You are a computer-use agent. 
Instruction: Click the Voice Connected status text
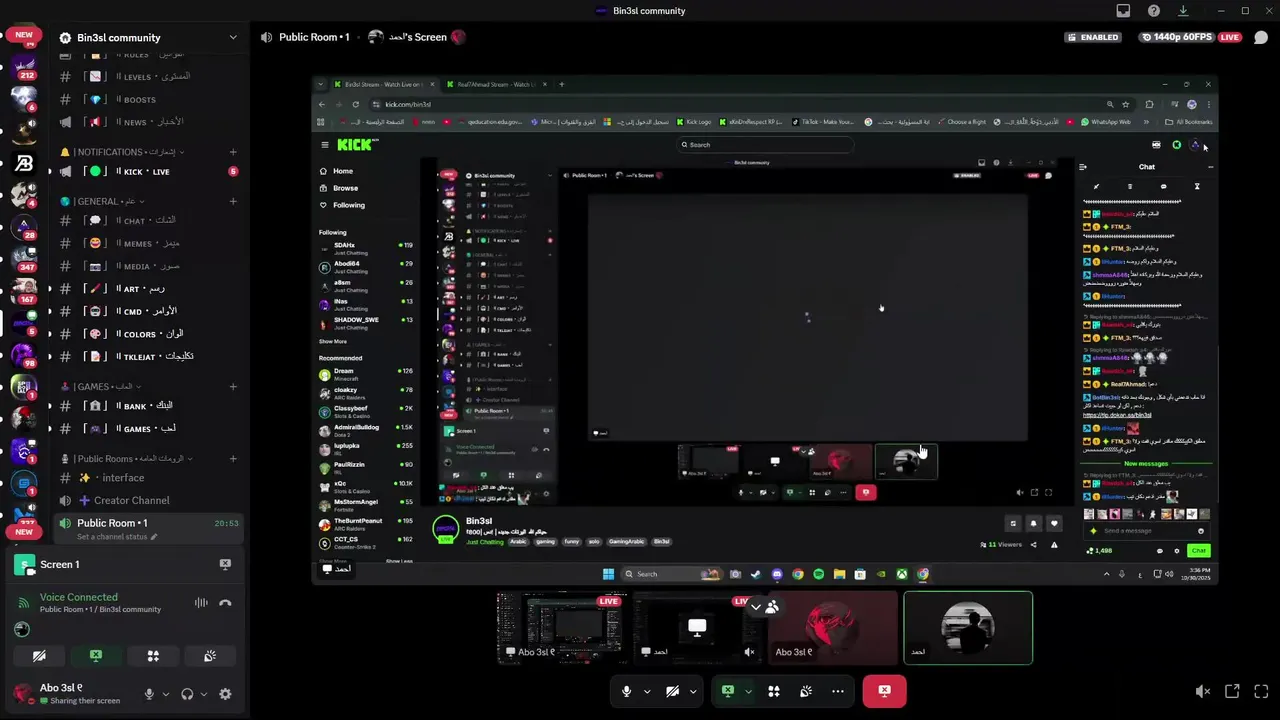pos(79,597)
